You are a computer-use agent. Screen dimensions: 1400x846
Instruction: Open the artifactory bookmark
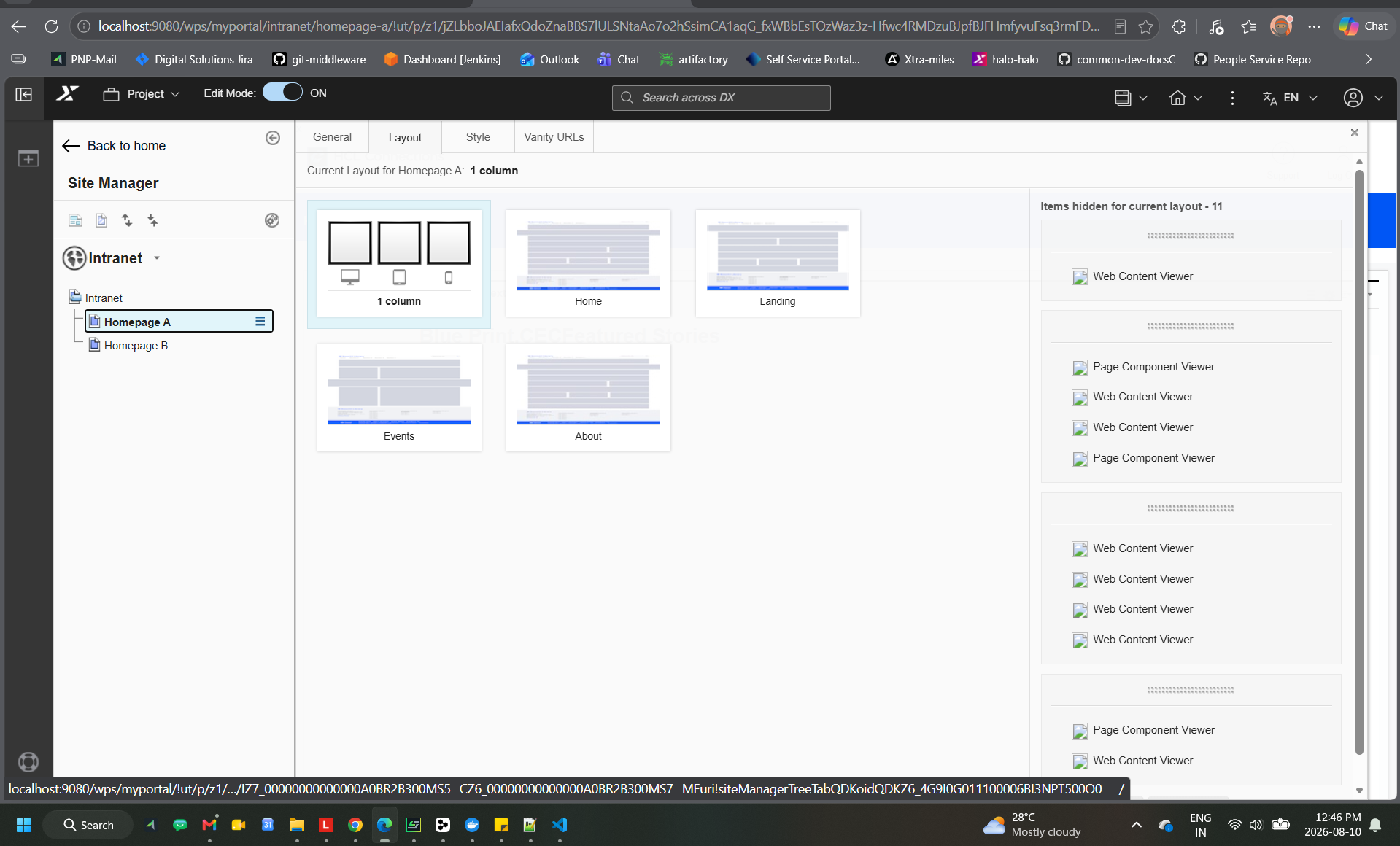(693, 59)
